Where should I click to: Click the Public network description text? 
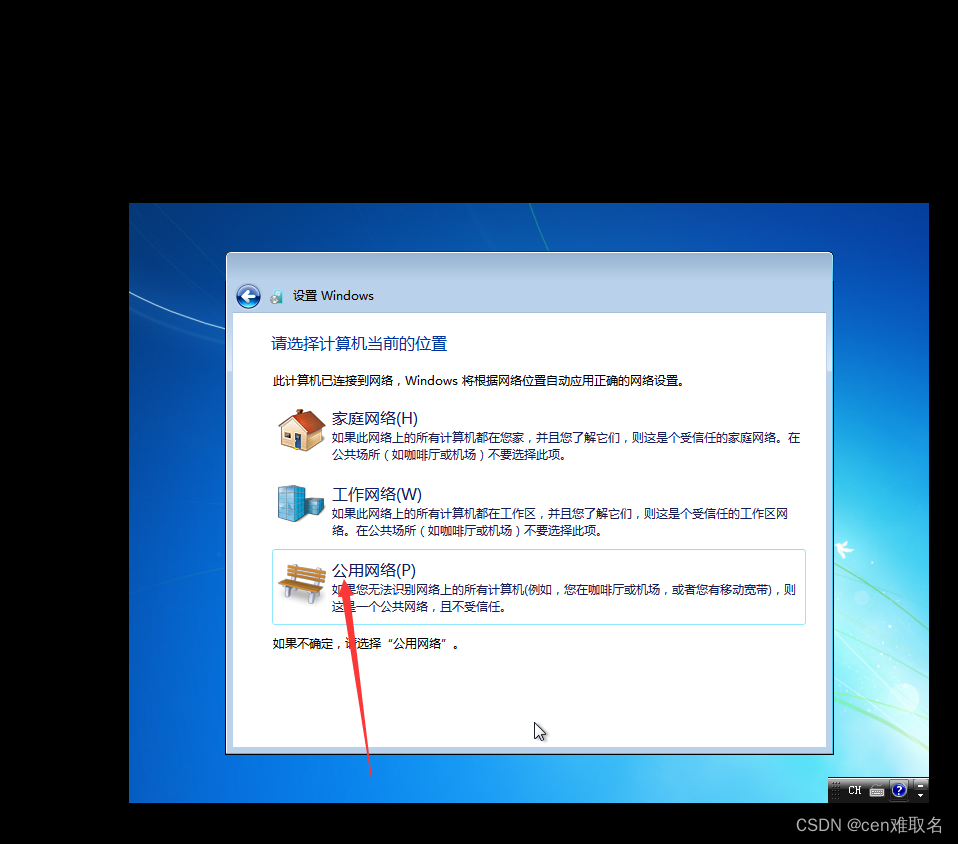[x=563, y=598]
